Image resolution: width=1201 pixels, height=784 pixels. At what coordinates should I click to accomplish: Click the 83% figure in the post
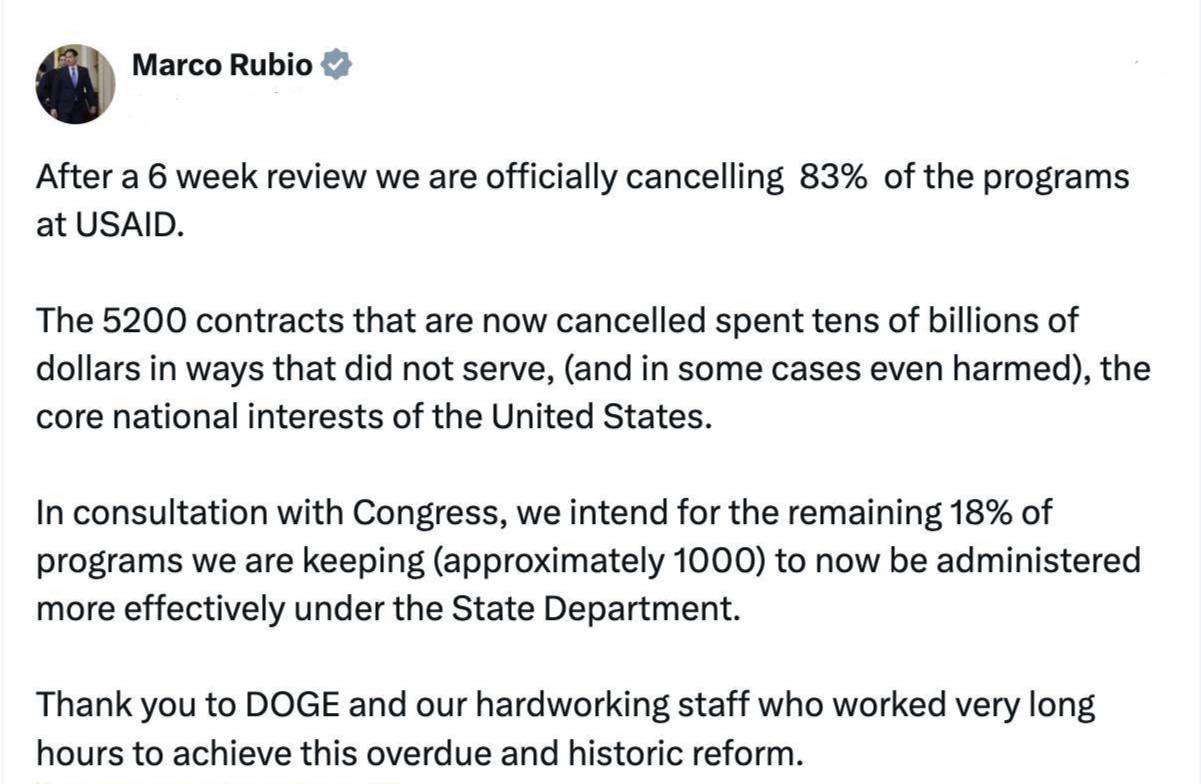tap(832, 178)
